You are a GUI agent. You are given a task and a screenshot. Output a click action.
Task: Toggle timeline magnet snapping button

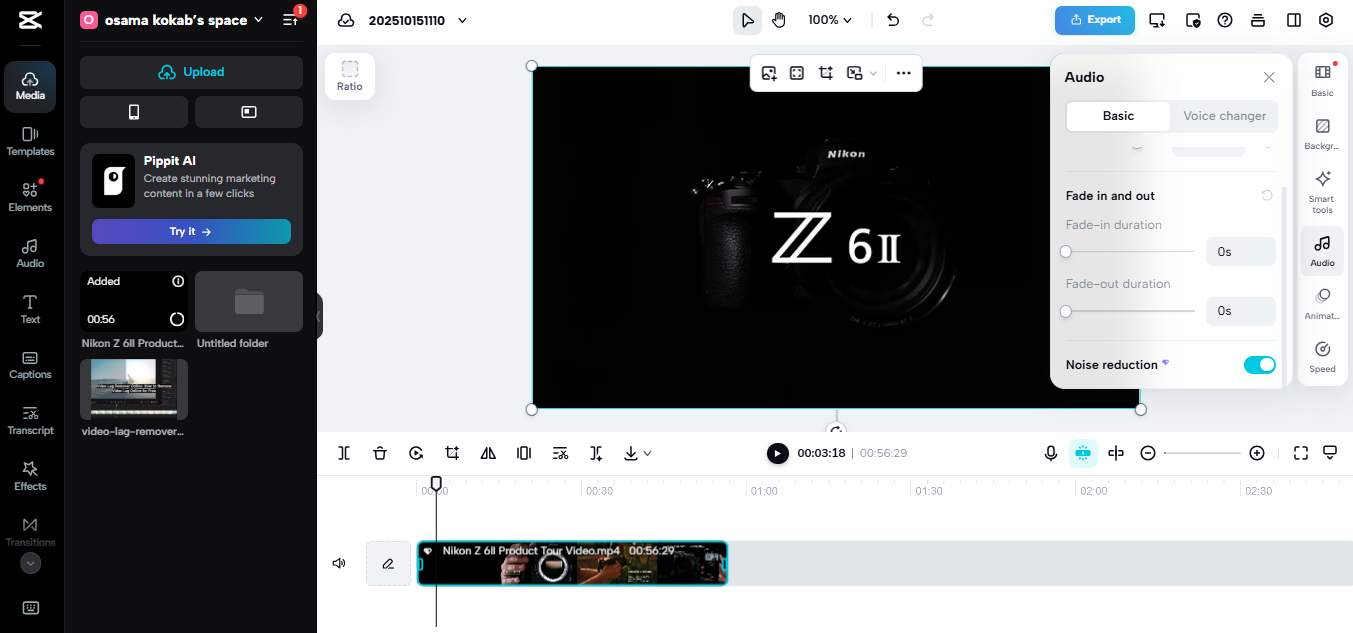coord(1083,453)
